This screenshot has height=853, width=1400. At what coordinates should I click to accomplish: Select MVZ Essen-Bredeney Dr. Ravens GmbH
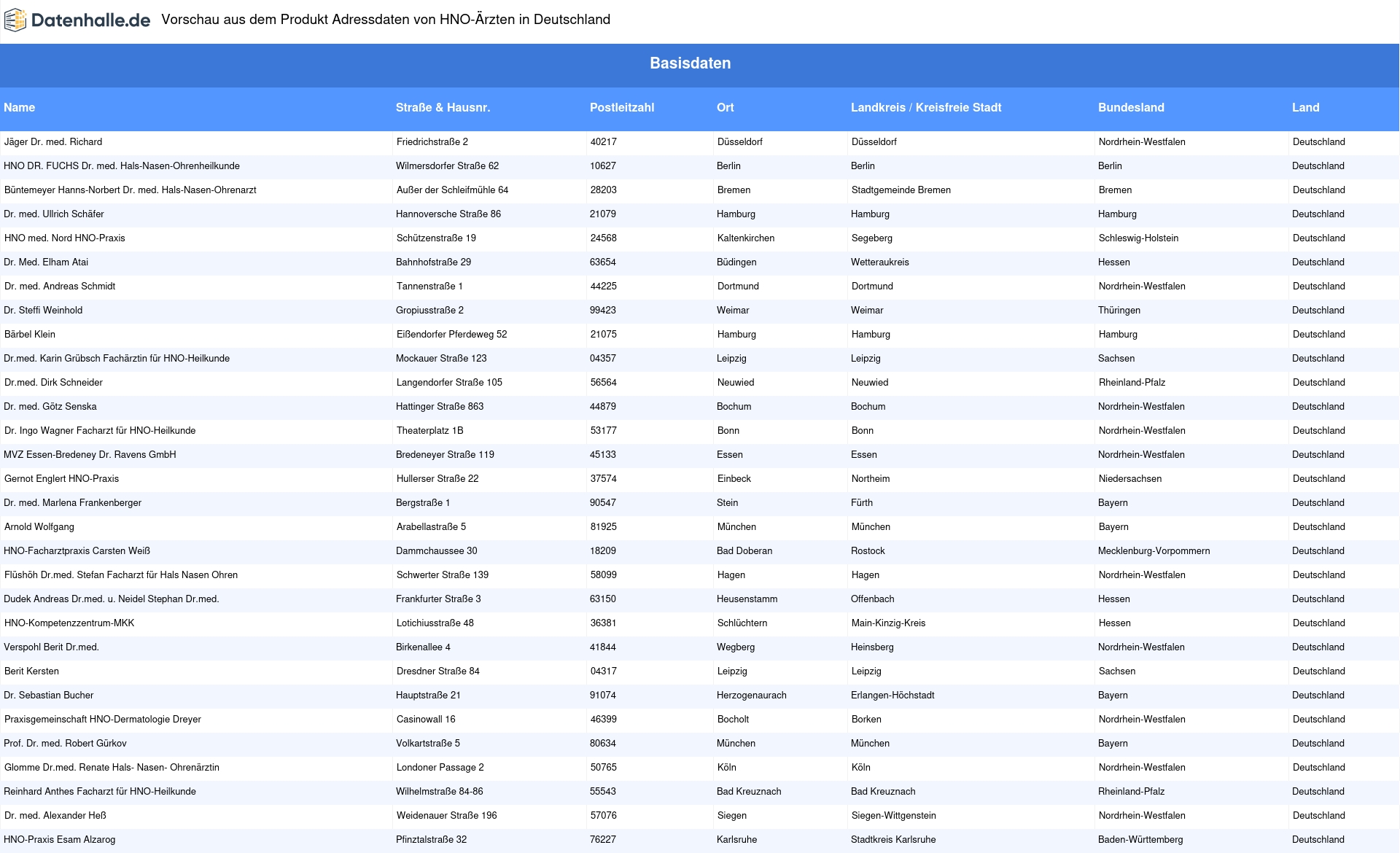click(x=90, y=455)
